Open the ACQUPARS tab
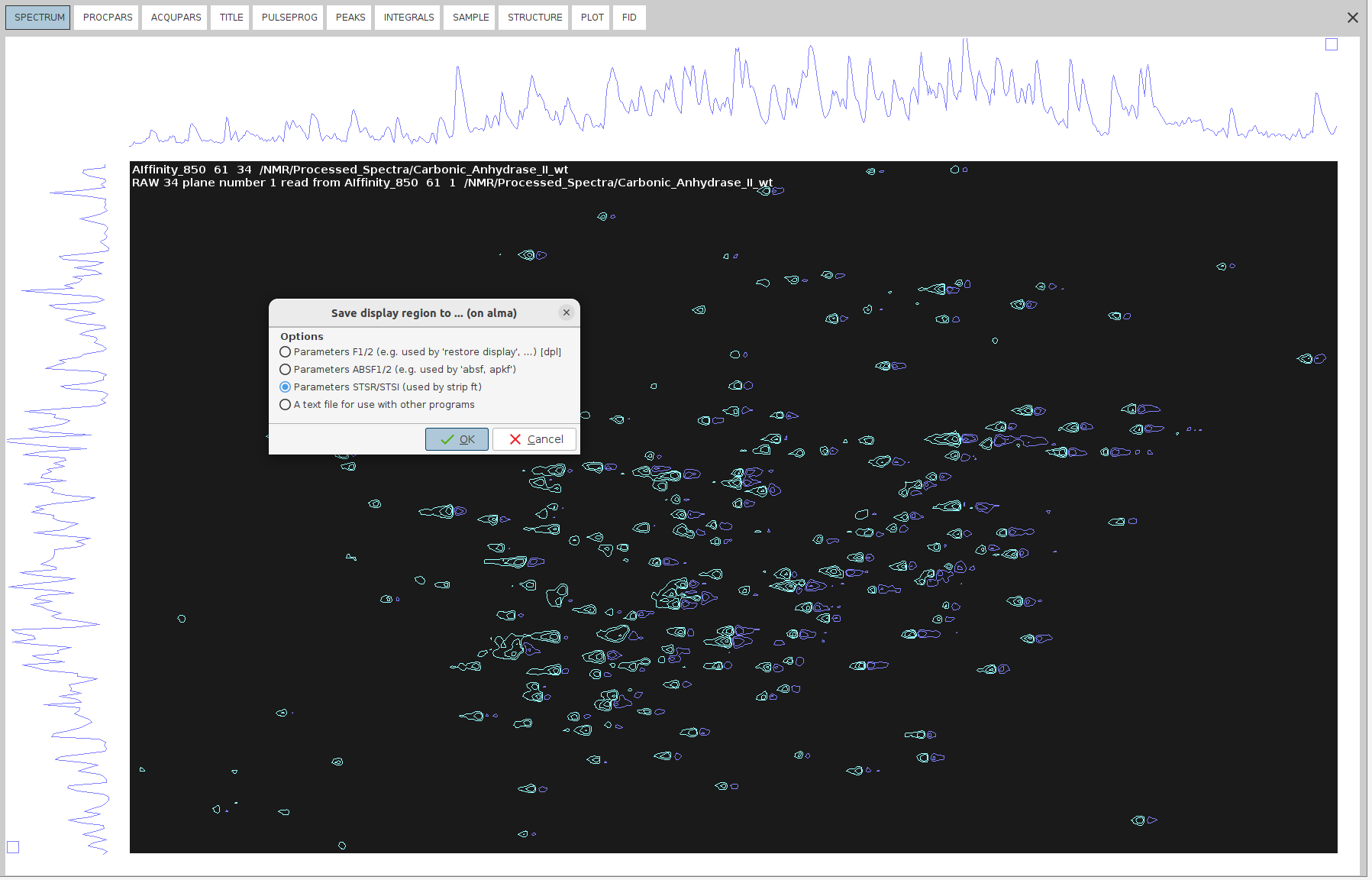 [x=176, y=18]
